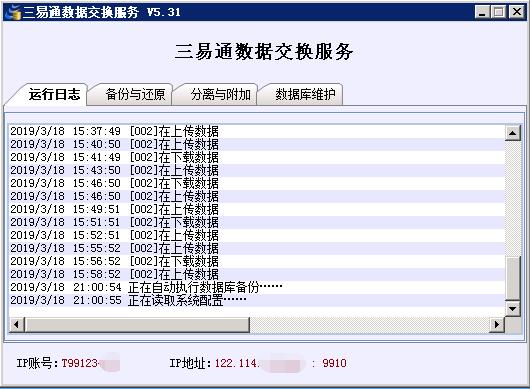
Task: Select log entry at 15:49:51
Action: tap(257, 209)
